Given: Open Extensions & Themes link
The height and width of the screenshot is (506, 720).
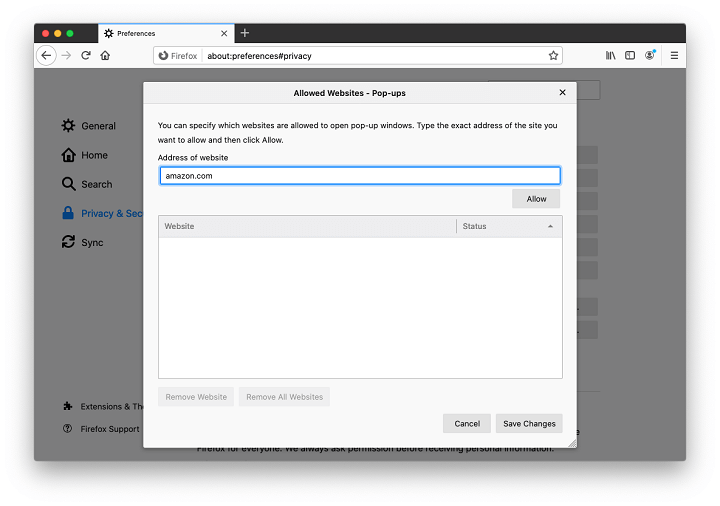Looking at the screenshot, I should 103,406.
